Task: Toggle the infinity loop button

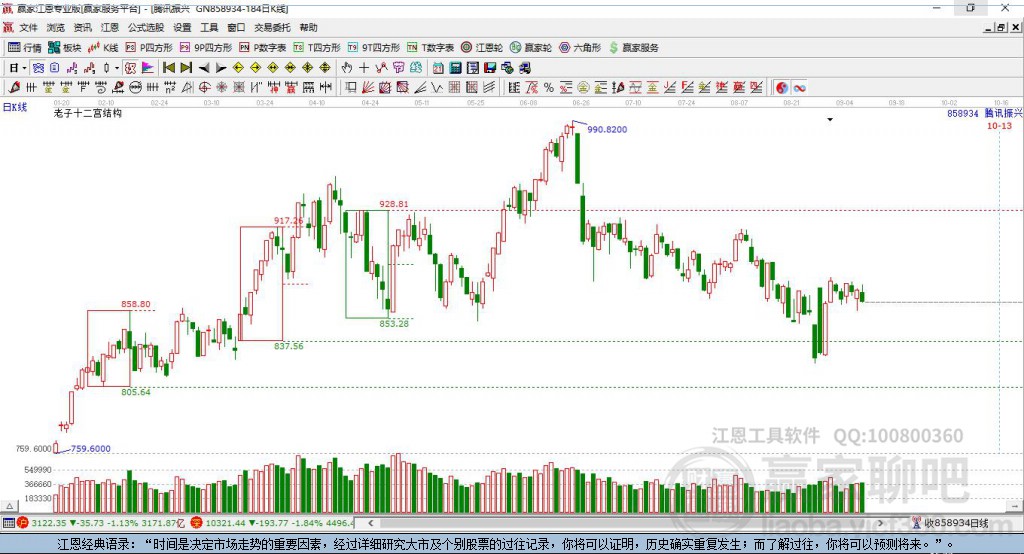Action: click(x=799, y=88)
